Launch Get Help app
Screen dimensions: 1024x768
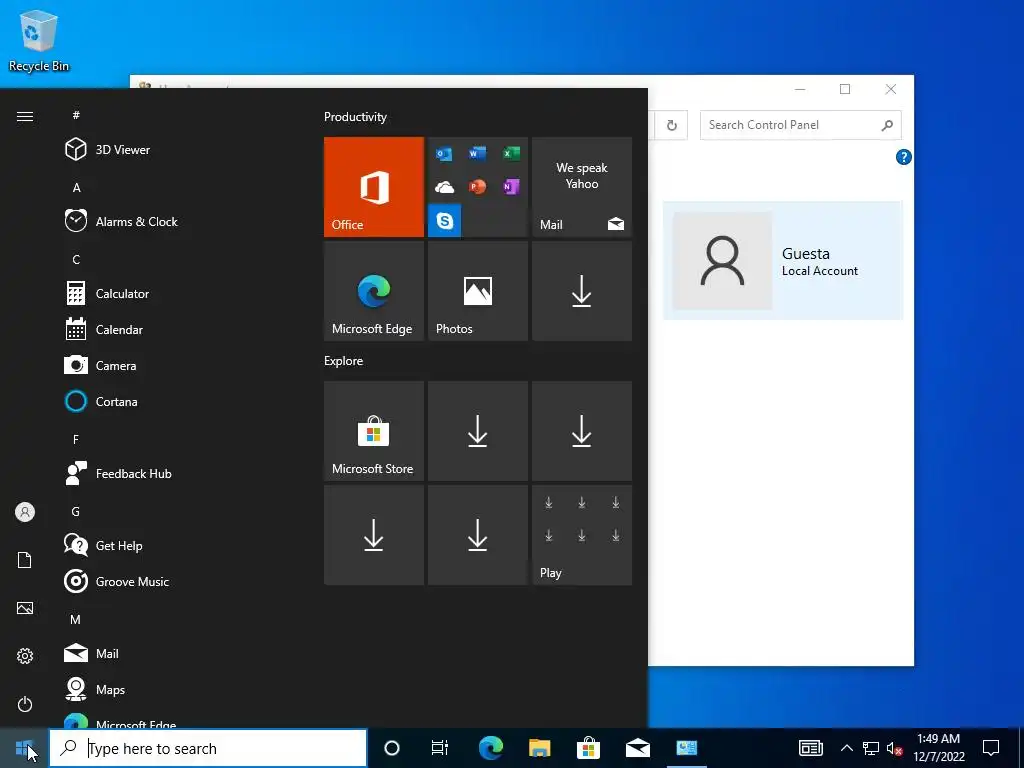pyautogui.click(x=103, y=545)
